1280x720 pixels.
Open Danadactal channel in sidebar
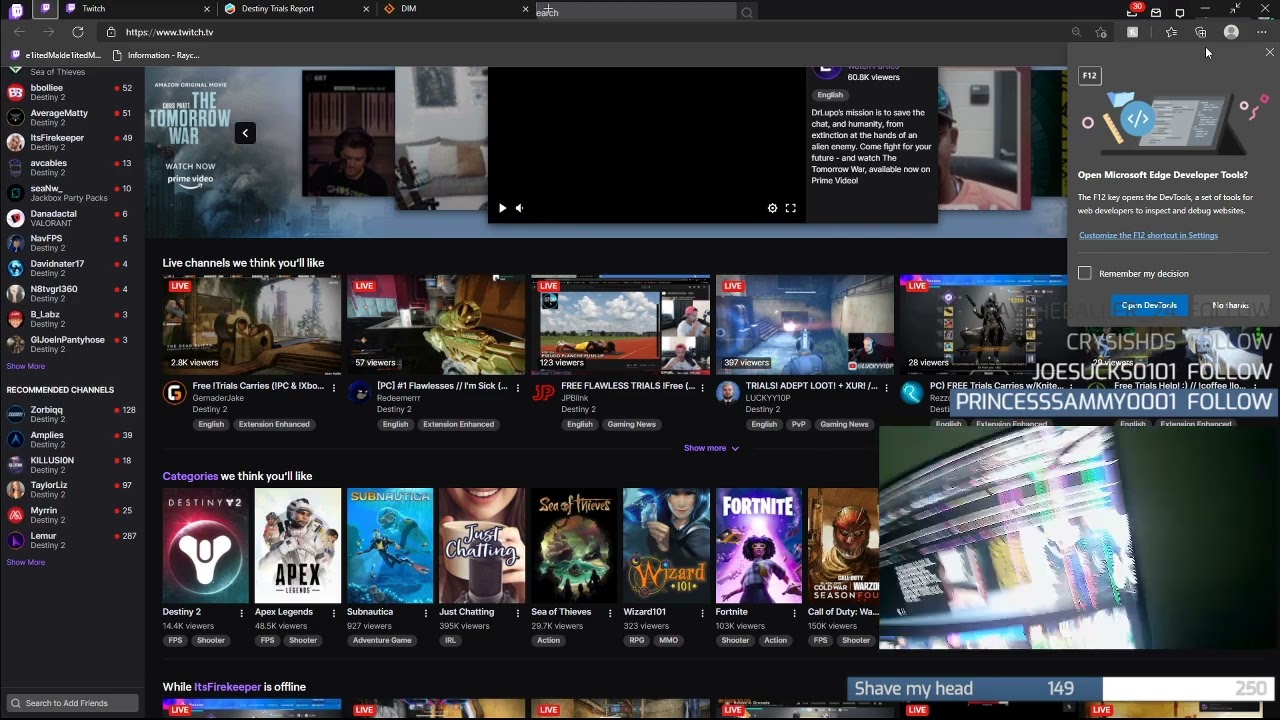pyautogui.click(x=72, y=218)
